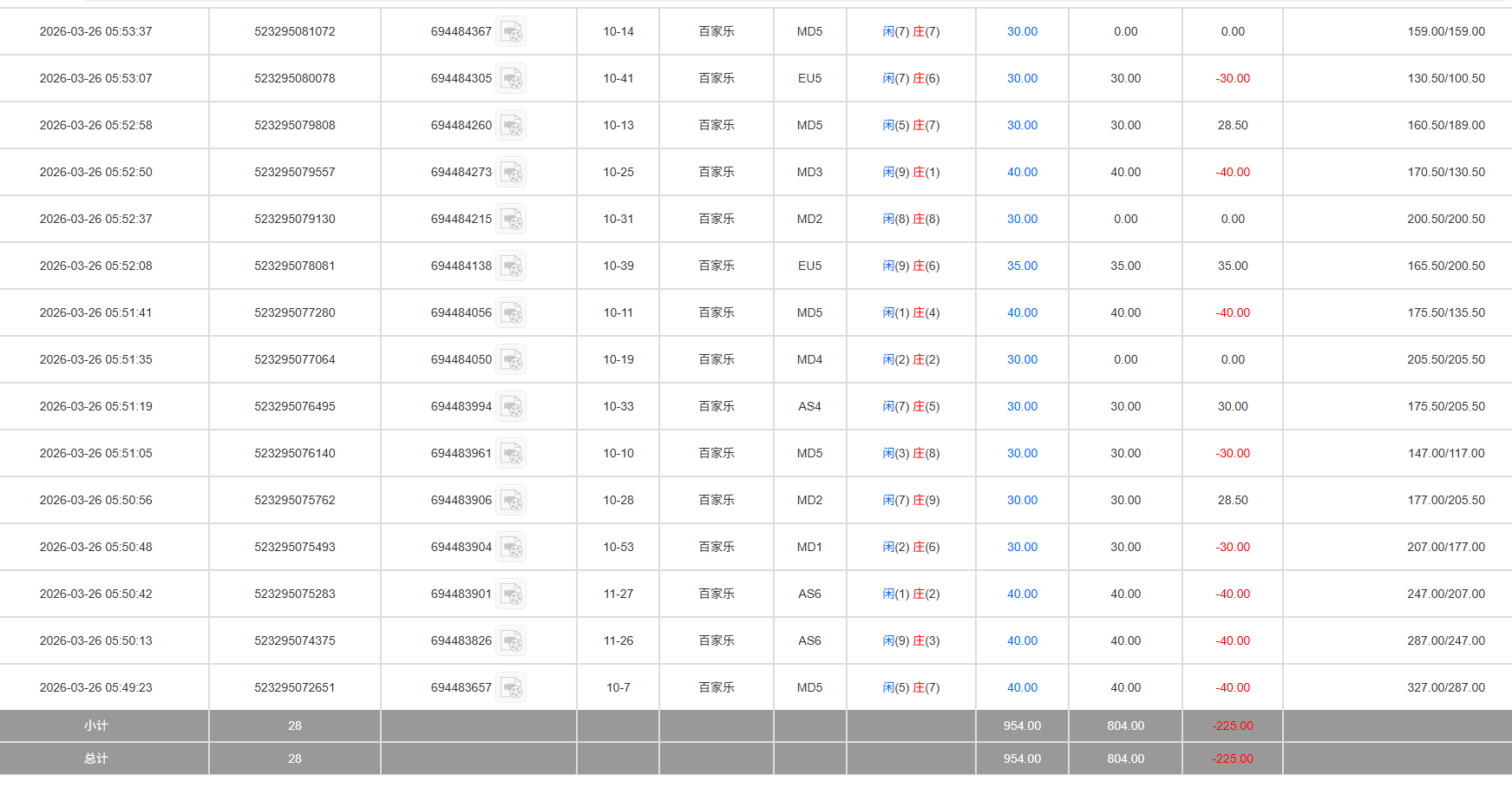Click the 总计 total loss value -225.00
1512x788 pixels.
tap(1233, 759)
